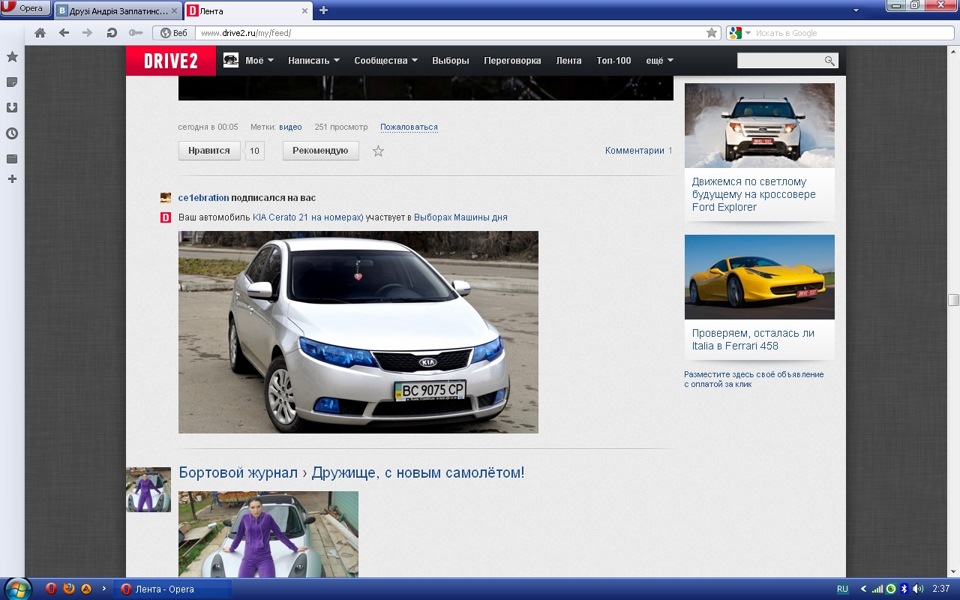Click author avatar beside Бортовой журнал
The height and width of the screenshot is (600, 960).
click(149, 489)
